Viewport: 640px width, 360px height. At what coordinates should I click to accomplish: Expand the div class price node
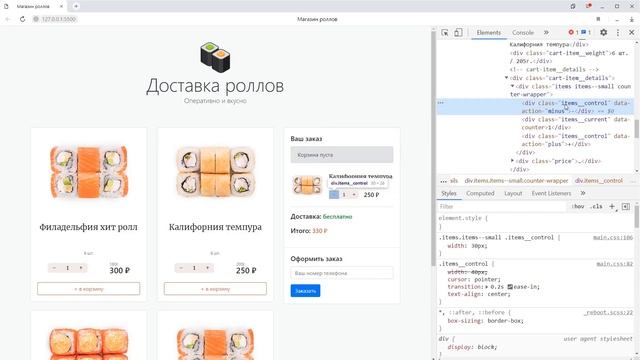512,161
